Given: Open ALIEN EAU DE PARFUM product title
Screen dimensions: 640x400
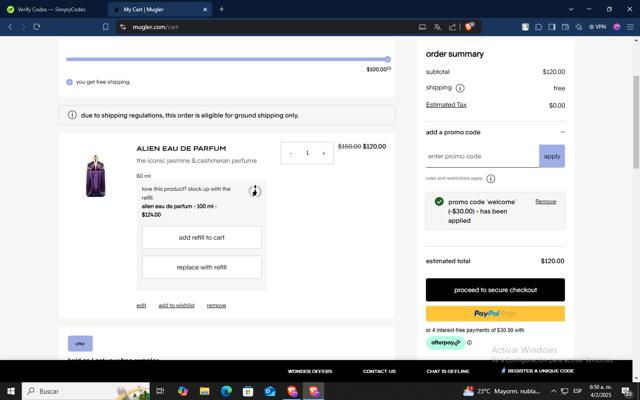Looking at the screenshot, I should click(x=181, y=149).
